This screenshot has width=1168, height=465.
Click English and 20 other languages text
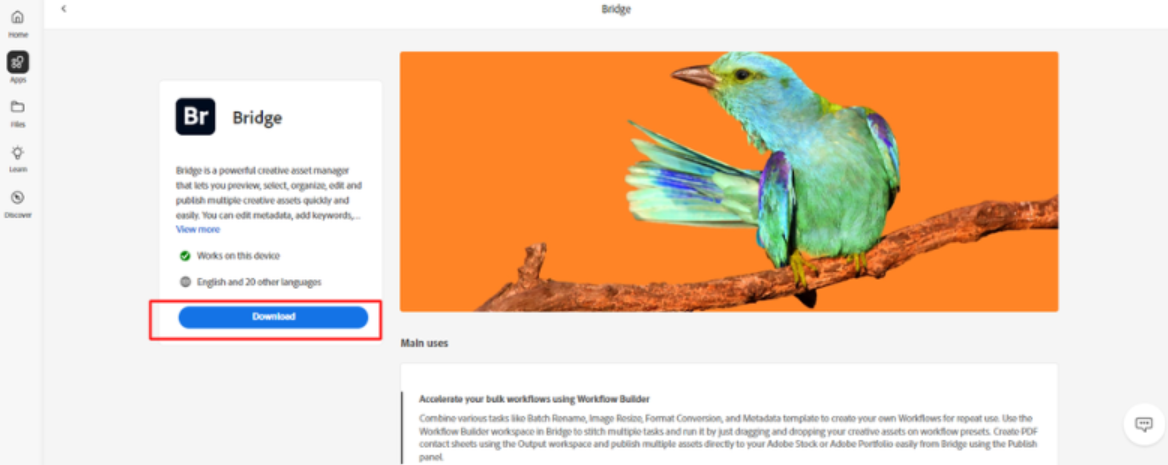[259, 282]
